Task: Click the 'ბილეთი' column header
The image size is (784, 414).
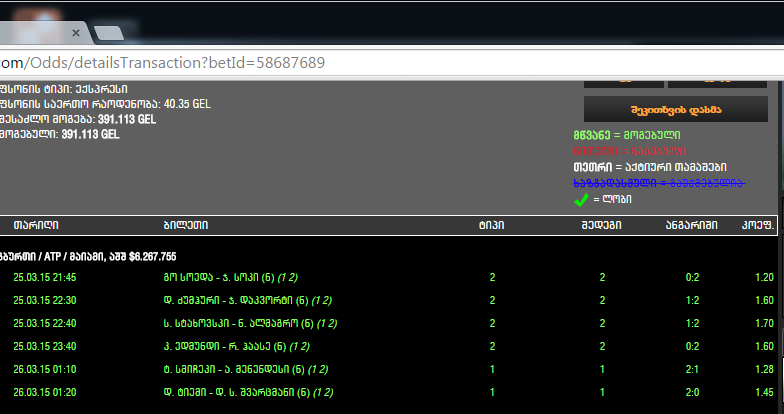Action: (x=186, y=225)
